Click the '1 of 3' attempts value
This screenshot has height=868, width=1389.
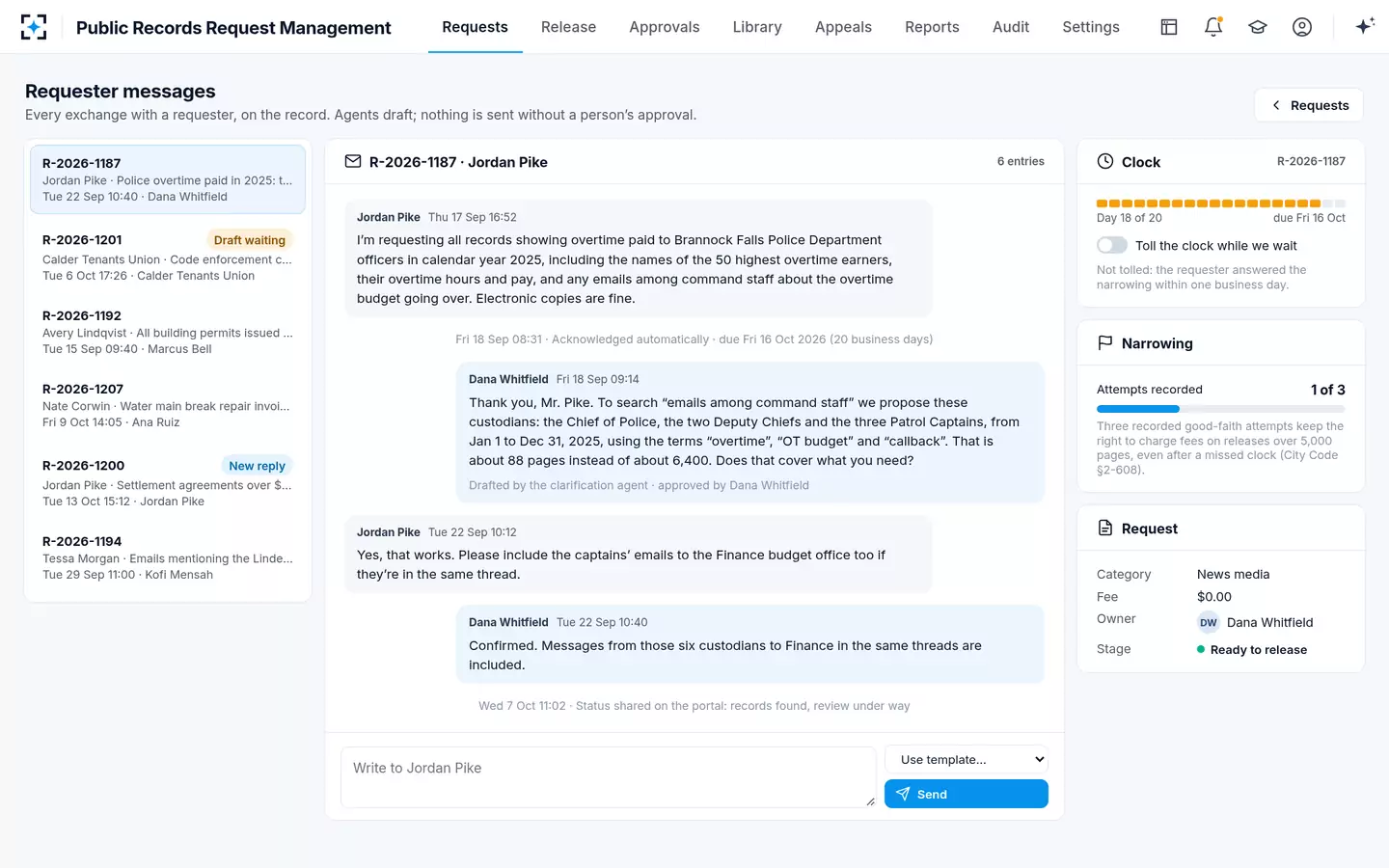pyautogui.click(x=1327, y=390)
